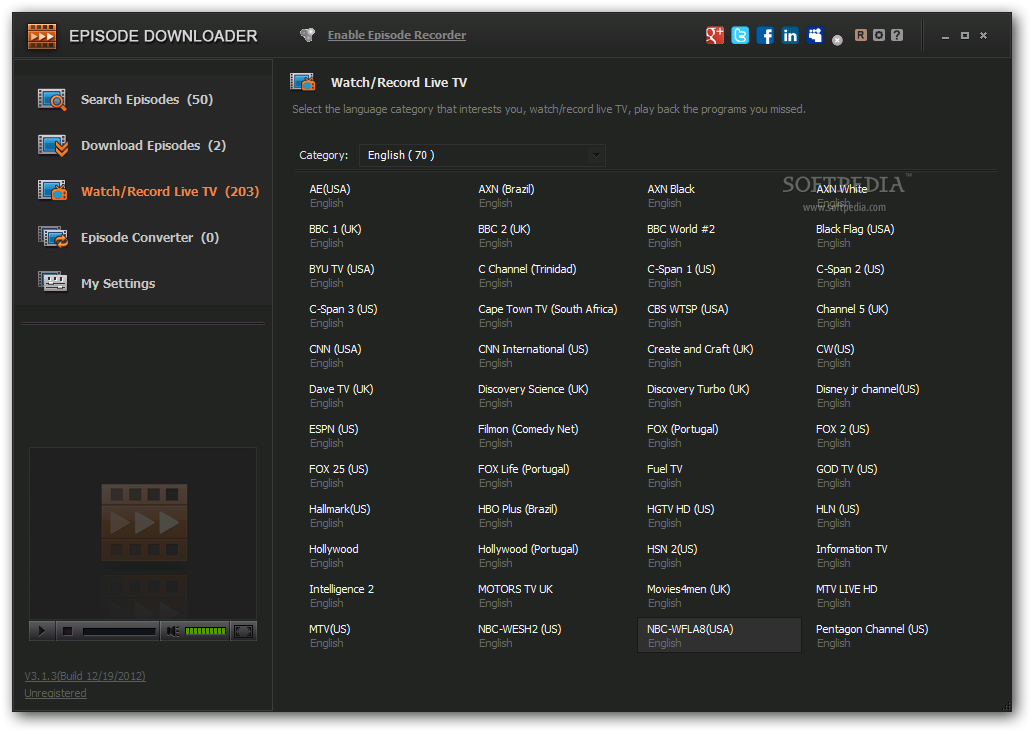Share on Google Plus
The width and height of the screenshot is (1032, 732).
pos(714,36)
